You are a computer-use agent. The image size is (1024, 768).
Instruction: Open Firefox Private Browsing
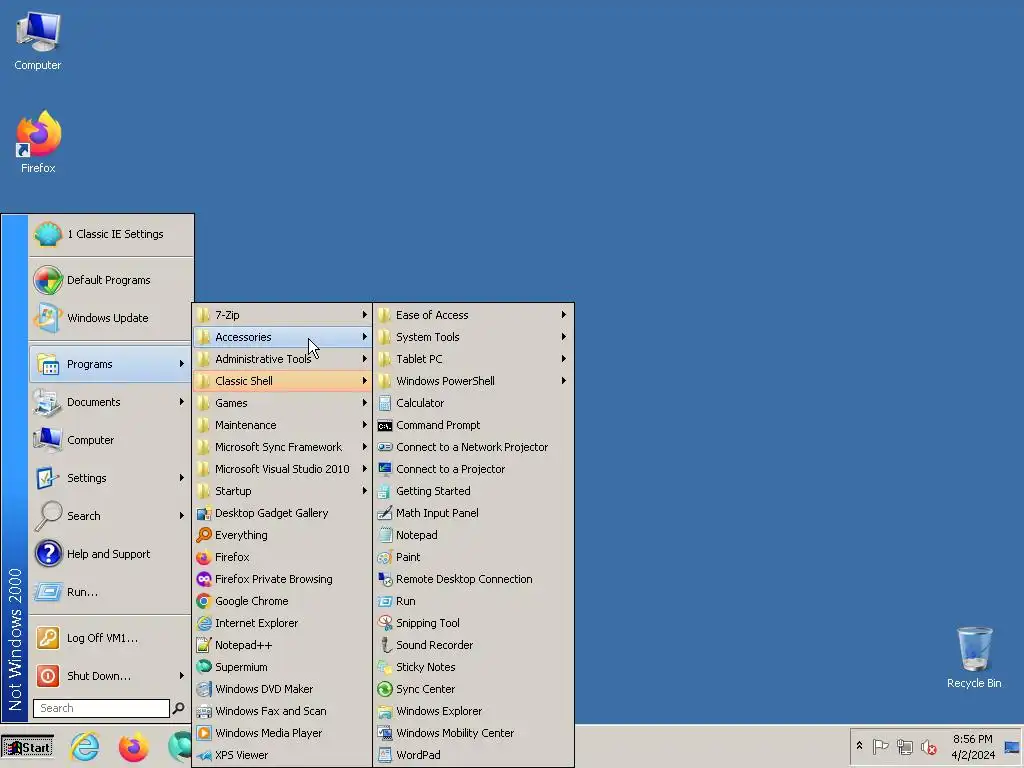click(x=282, y=579)
